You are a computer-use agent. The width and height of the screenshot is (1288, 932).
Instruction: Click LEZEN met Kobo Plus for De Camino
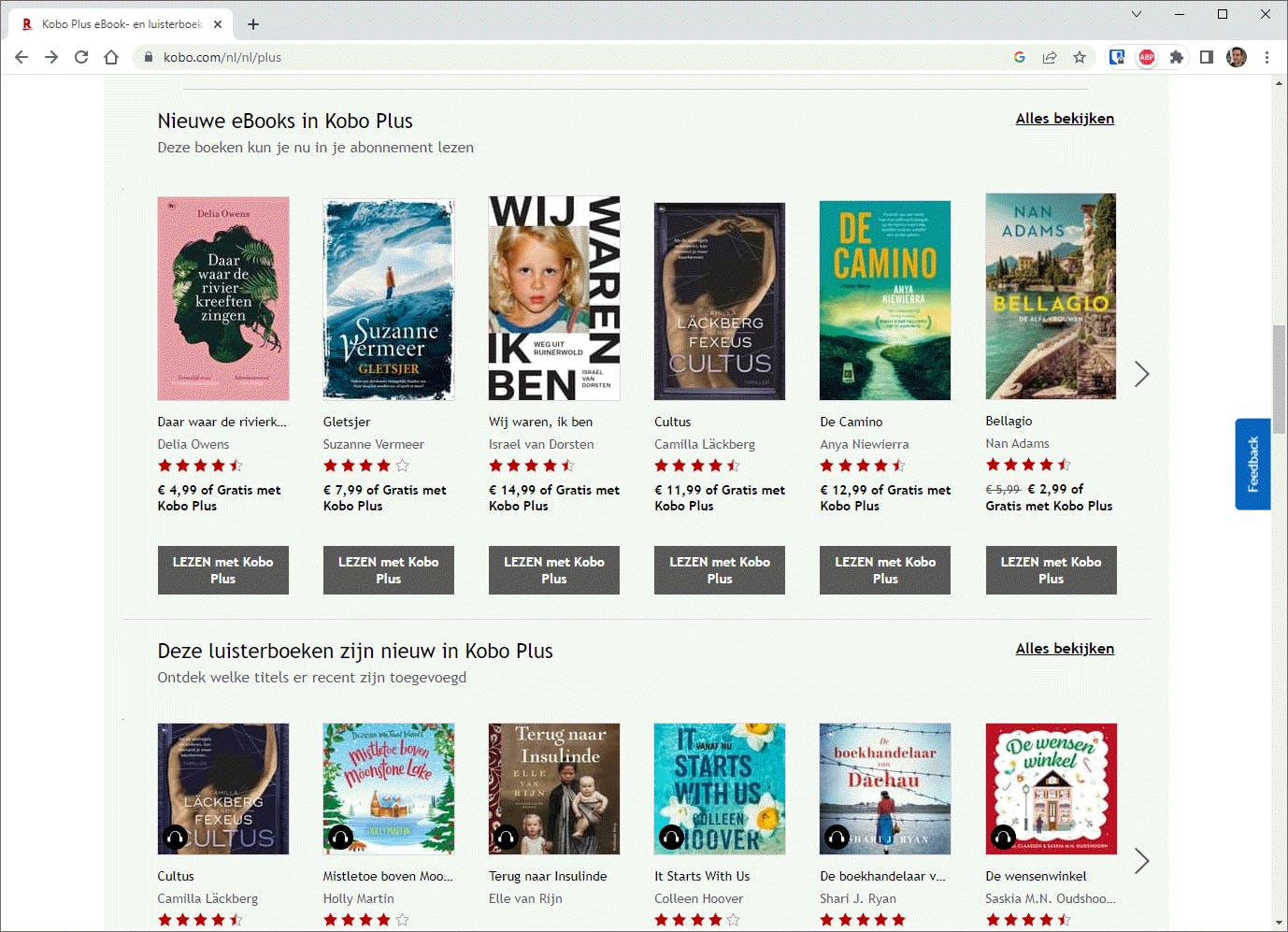tap(885, 570)
